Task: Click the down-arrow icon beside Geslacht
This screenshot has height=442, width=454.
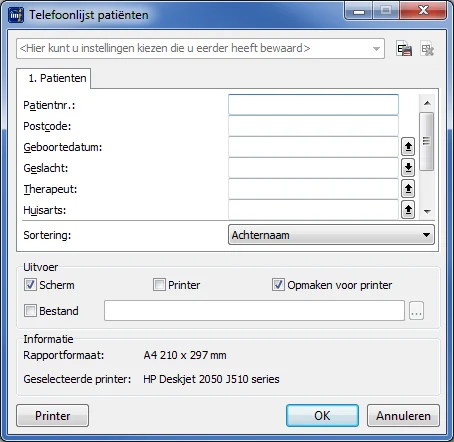Action: click(x=408, y=168)
